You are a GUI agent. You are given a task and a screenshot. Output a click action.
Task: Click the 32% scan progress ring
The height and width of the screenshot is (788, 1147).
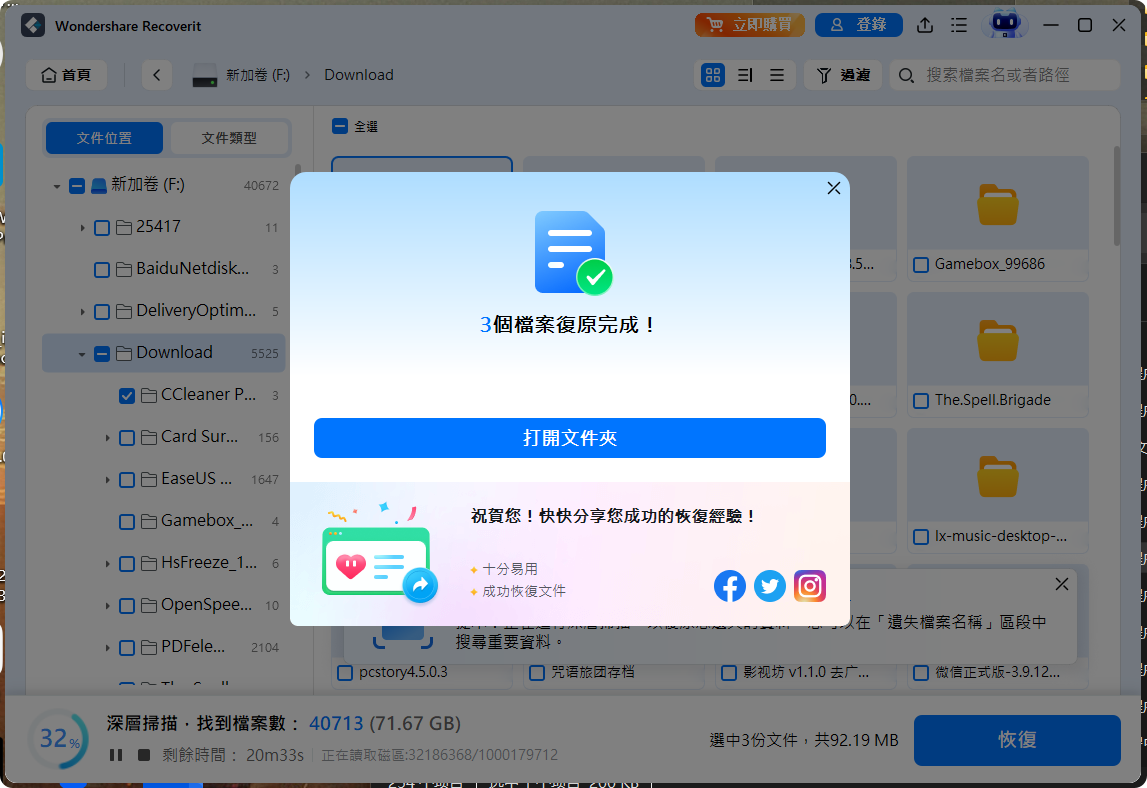[59, 739]
